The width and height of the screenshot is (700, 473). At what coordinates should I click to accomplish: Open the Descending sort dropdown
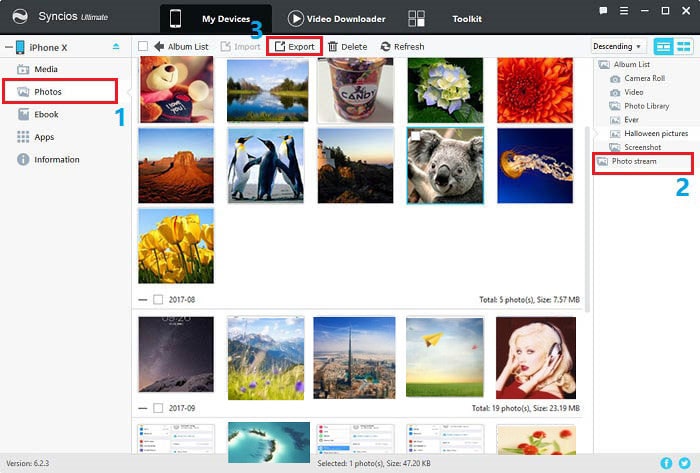(618, 46)
